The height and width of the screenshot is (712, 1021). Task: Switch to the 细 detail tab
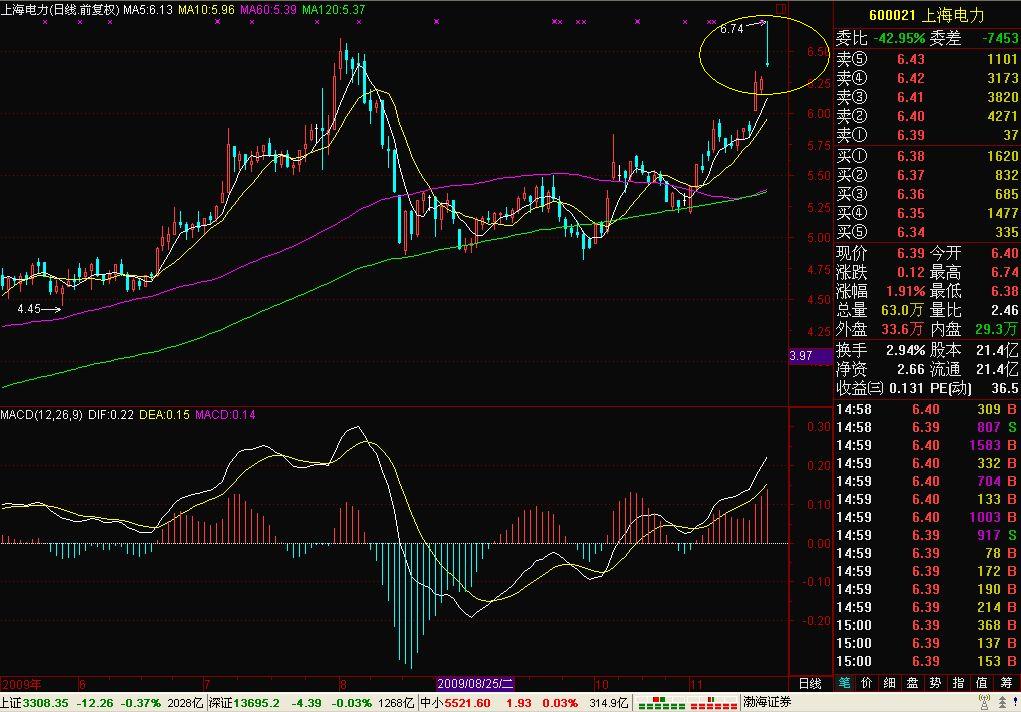(x=889, y=683)
